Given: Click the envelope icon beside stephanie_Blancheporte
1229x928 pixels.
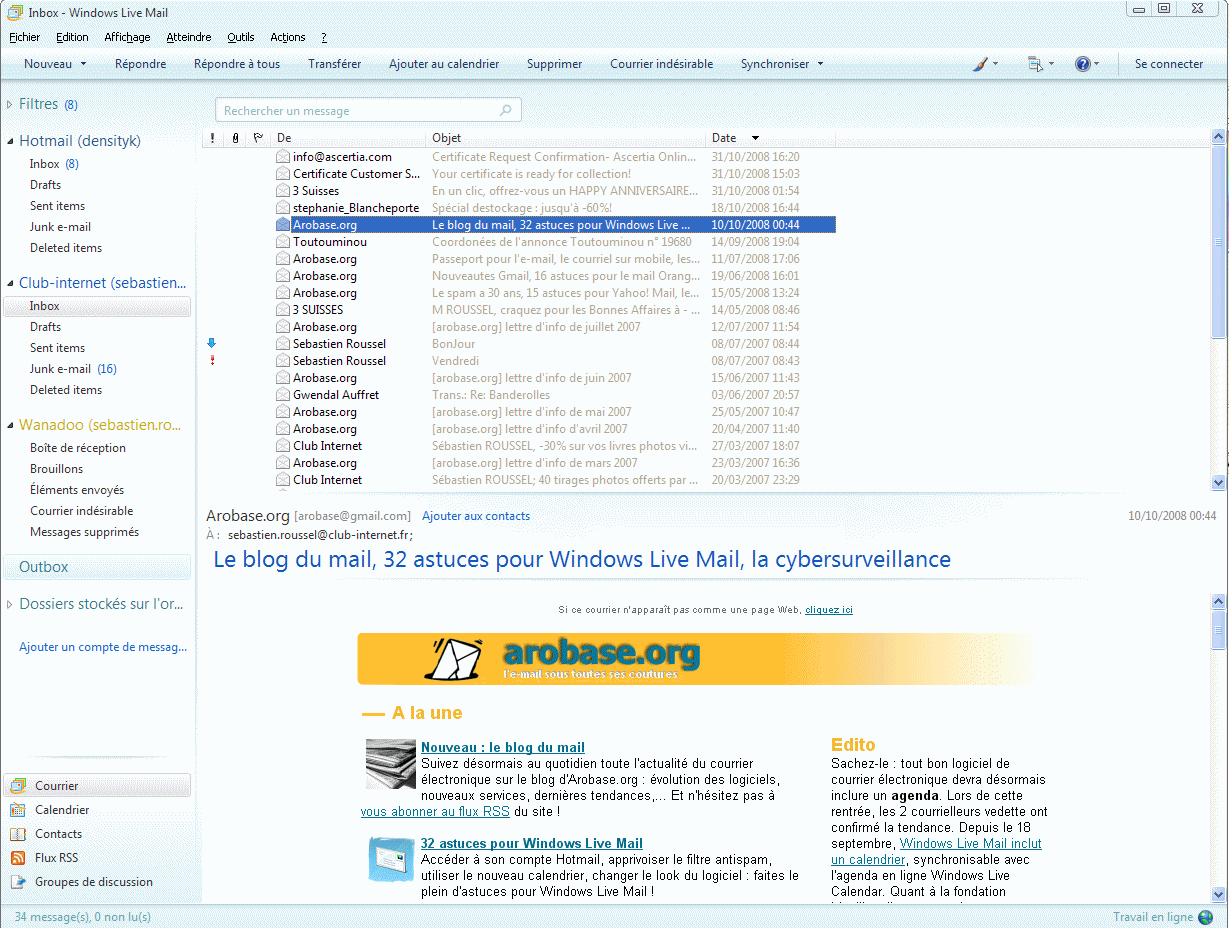Looking at the screenshot, I should [283, 208].
